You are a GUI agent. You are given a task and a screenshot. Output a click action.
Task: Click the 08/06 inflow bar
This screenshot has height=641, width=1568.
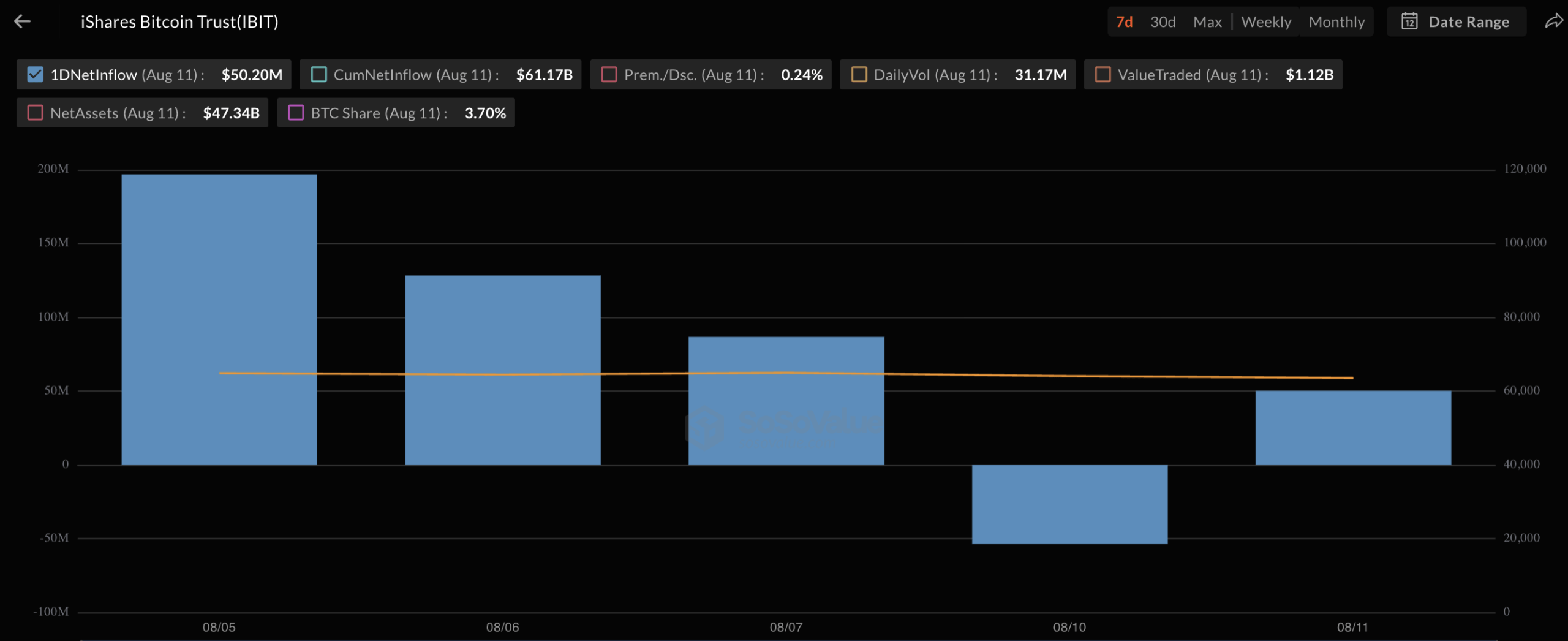[503, 370]
